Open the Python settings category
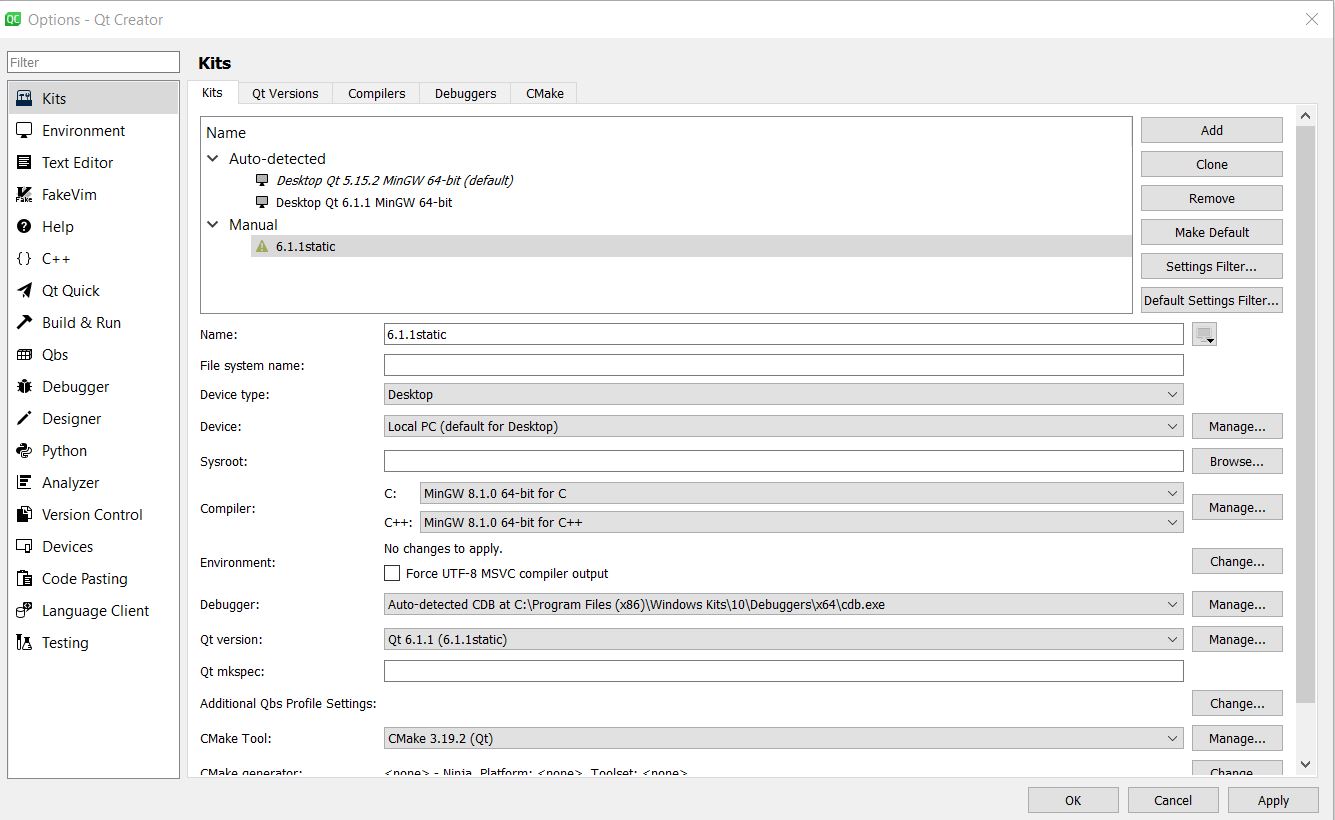 pyautogui.click(x=93, y=450)
